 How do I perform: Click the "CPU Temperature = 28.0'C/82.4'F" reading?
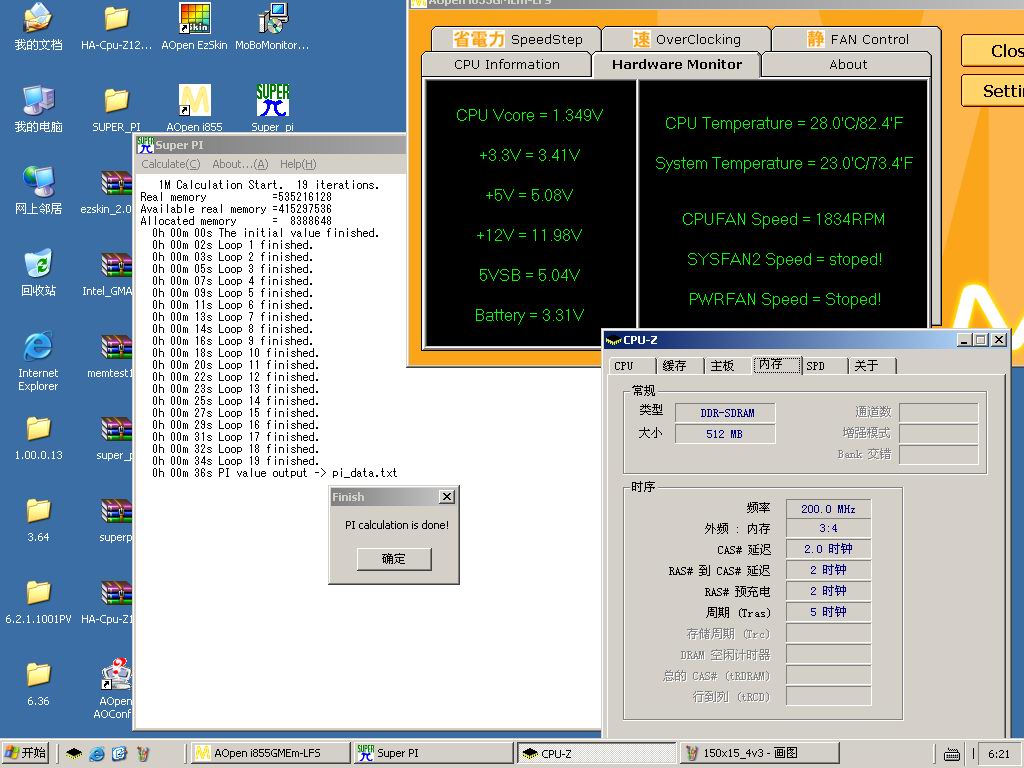tap(784, 123)
